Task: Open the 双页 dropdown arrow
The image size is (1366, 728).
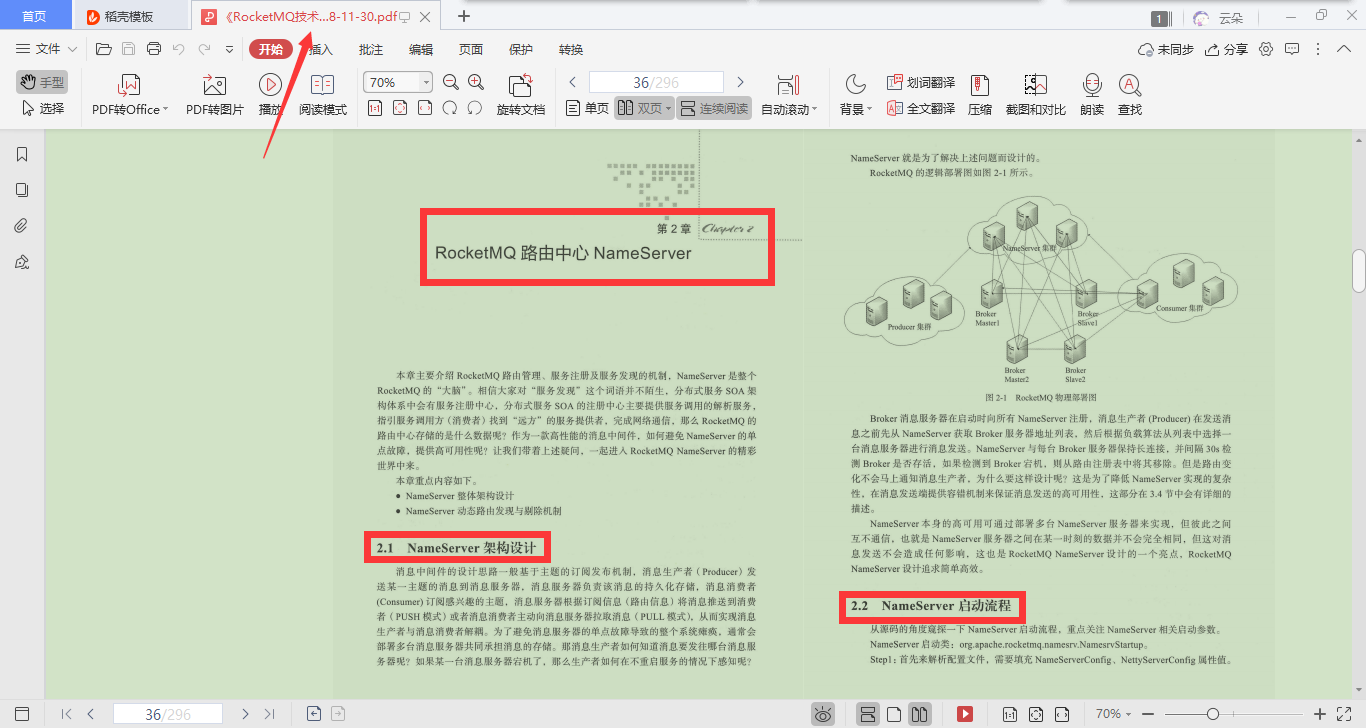Action: point(668,108)
